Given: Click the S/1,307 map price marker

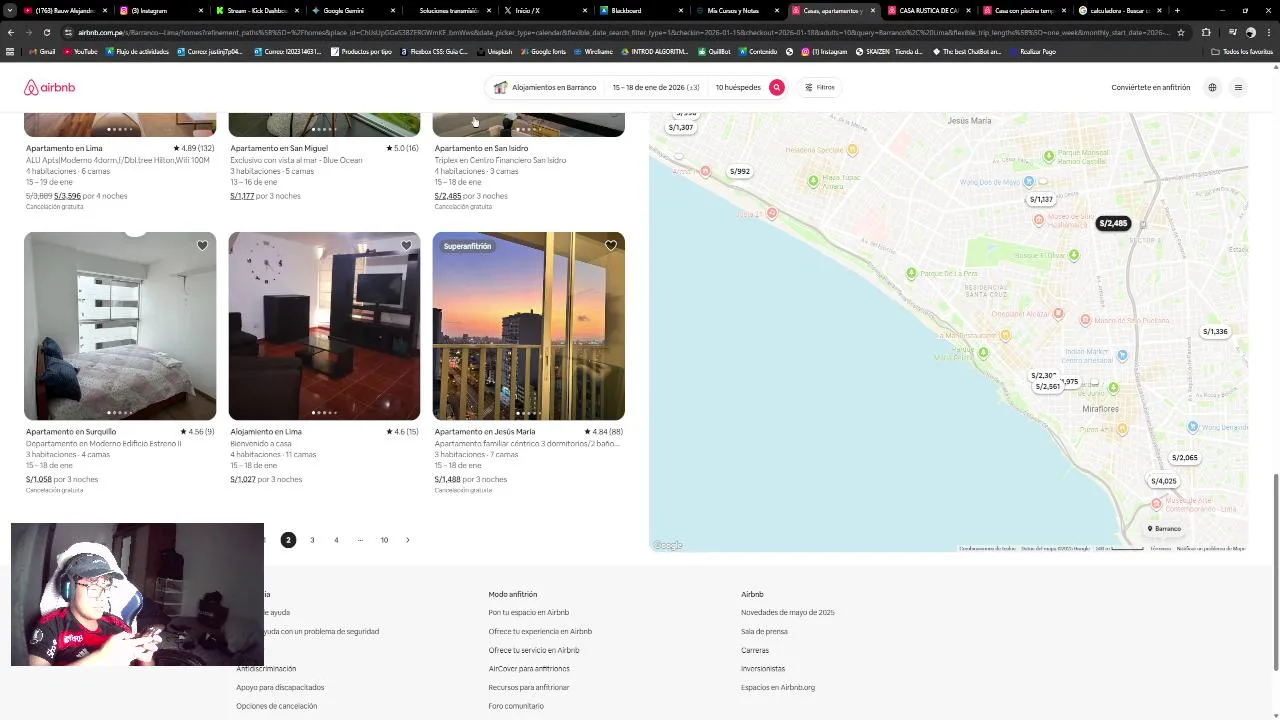Looking at the screenshot, I should 680,127.
